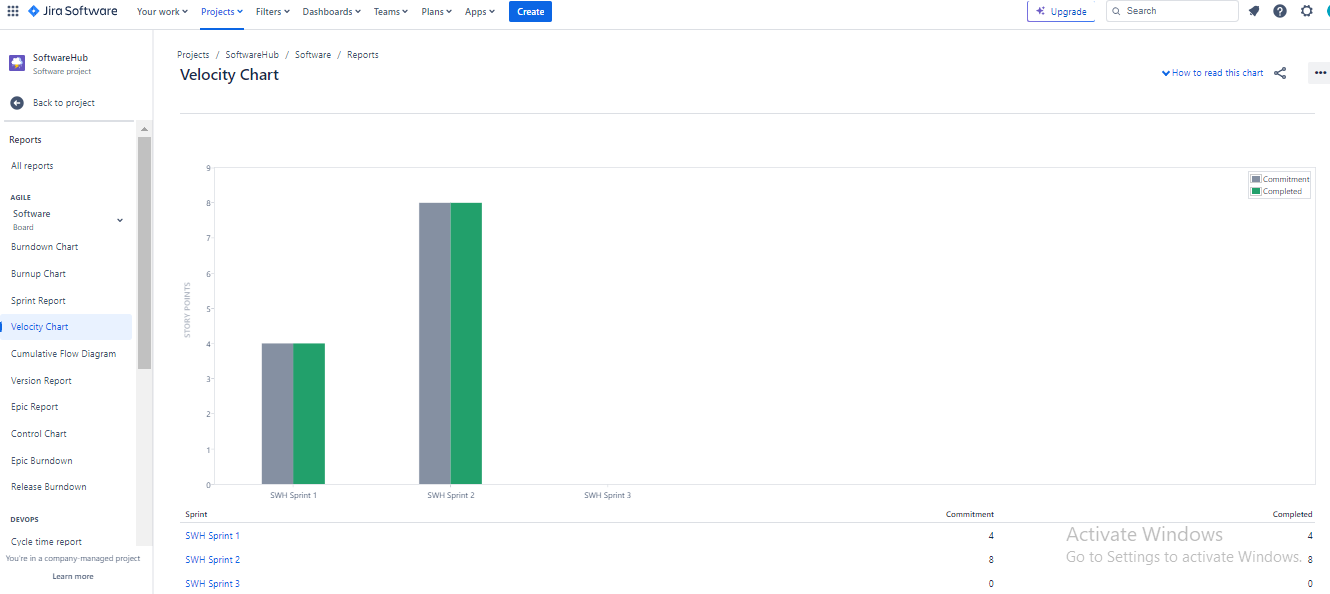Click the Software breadcrumb link
The image size is (1330, 594).
tap(313, 55)
